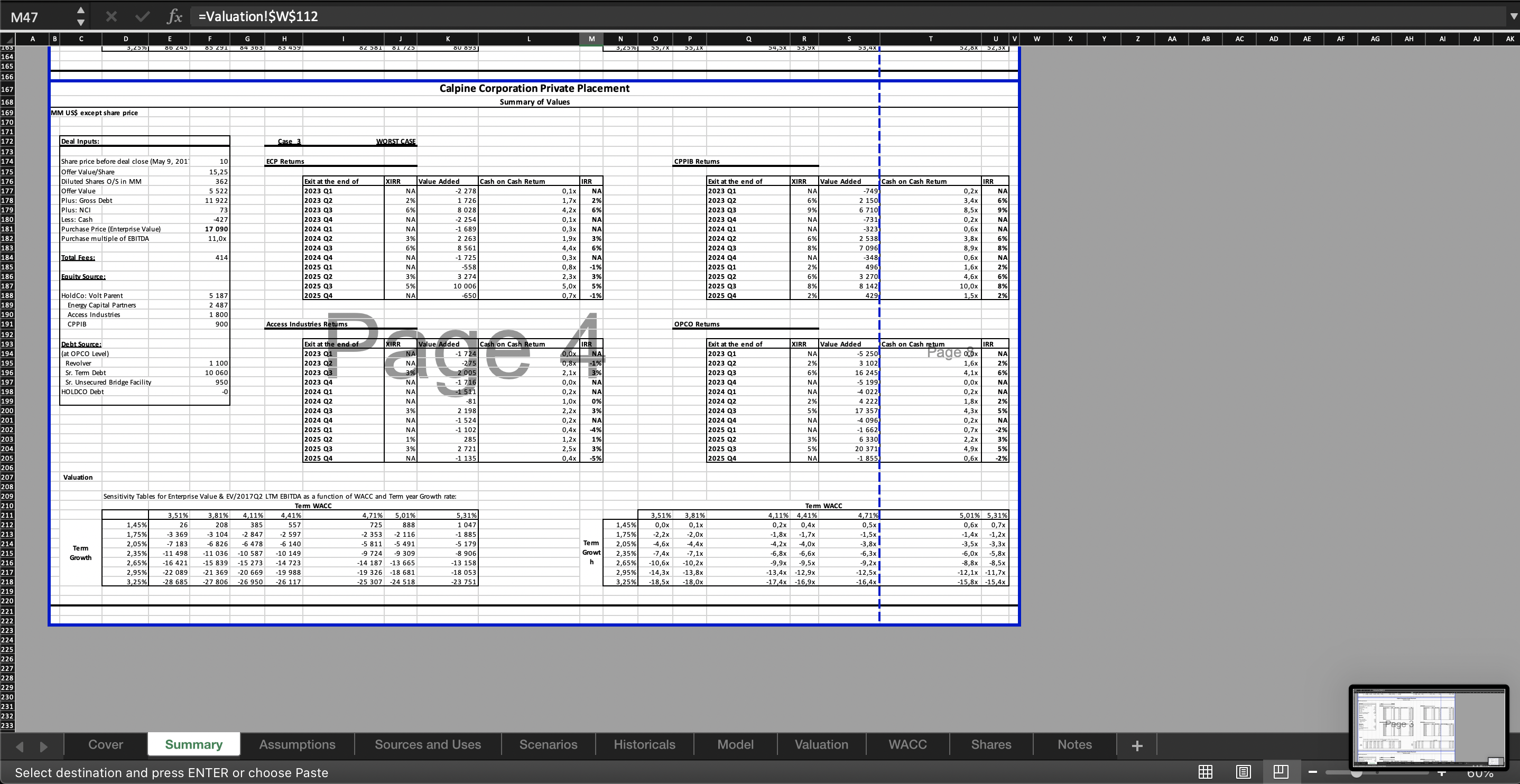Viewport: 1520px width, 784px height.
Task: Select the Sr. Term Debt value 10 060
Action: coord(209,373)
